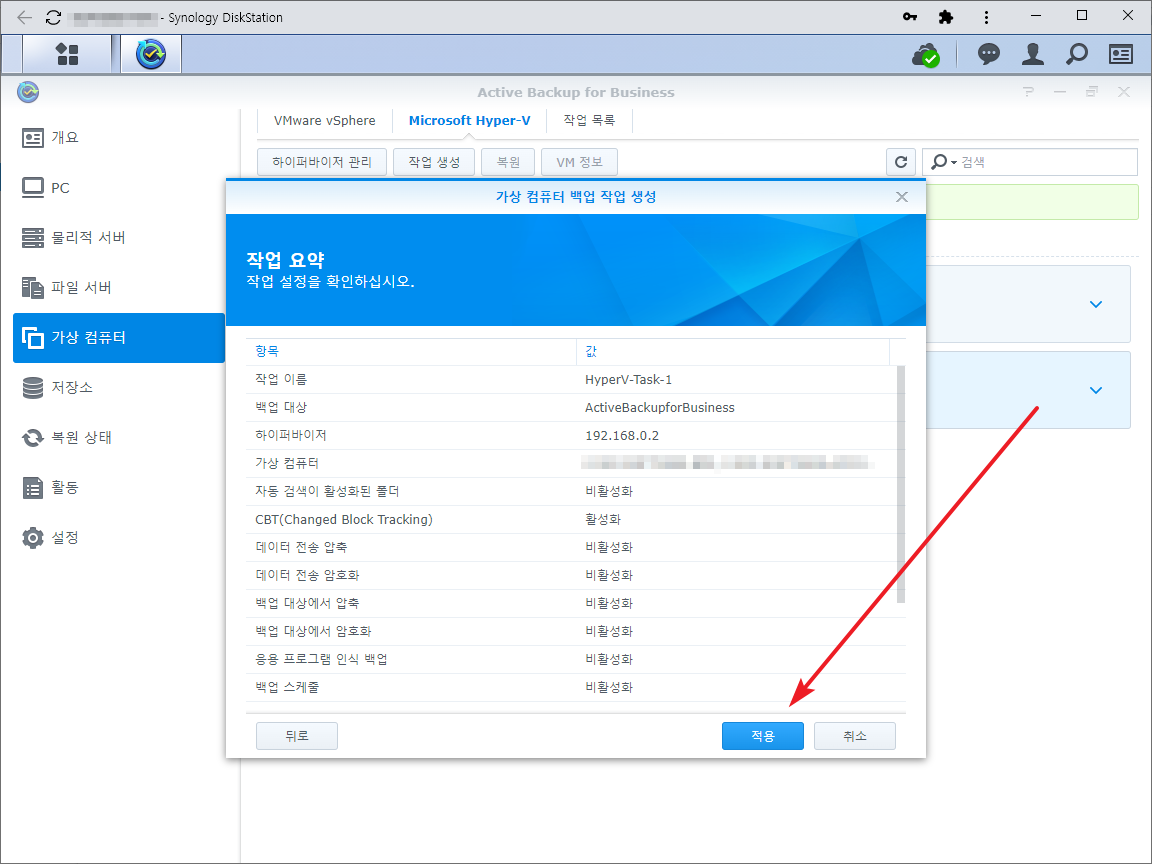The height and width of the screenshot is (864, 1152).
Task: Click the 값 column header
Action: 732,351
